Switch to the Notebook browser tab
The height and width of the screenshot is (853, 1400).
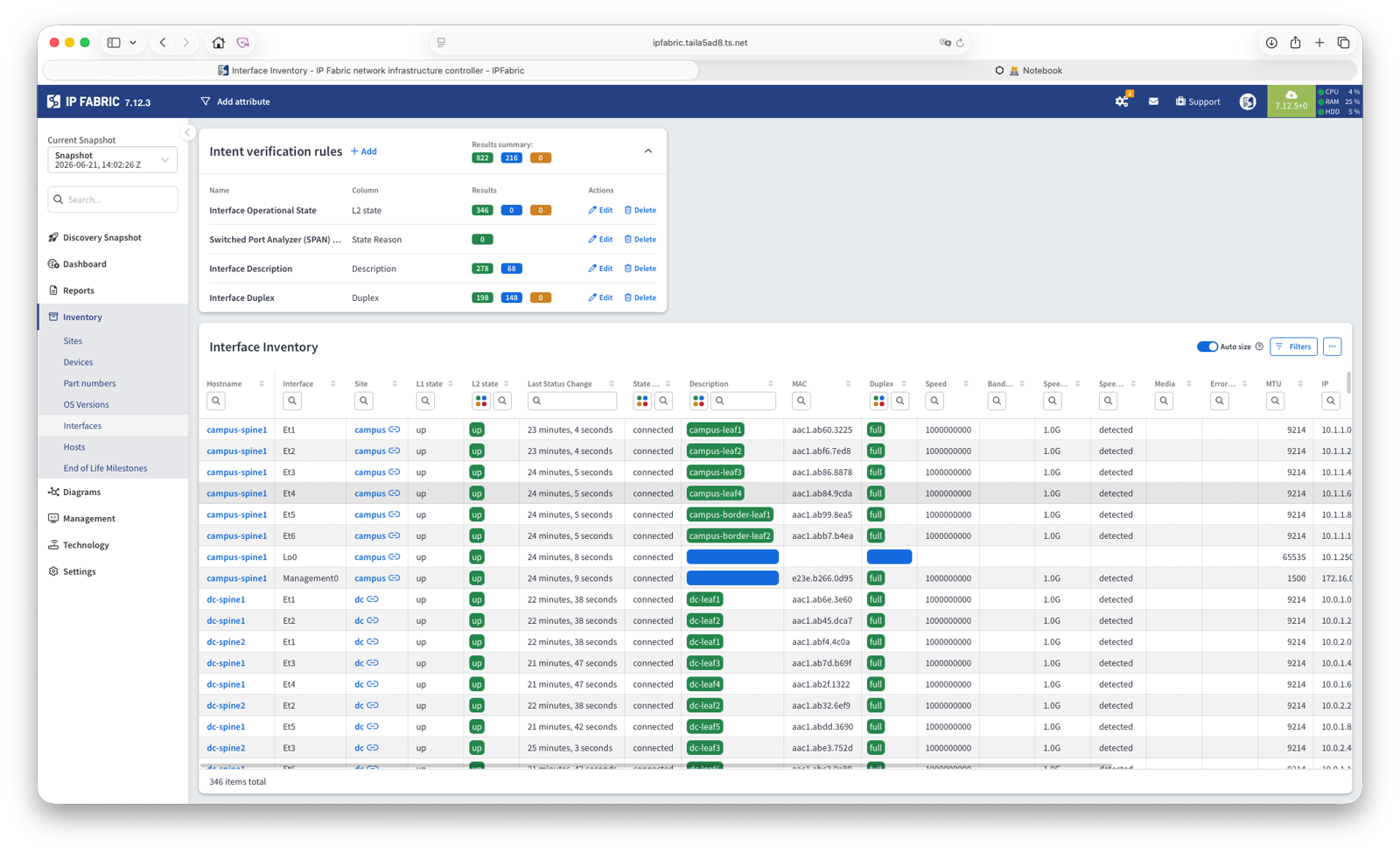click(1031, 70)
